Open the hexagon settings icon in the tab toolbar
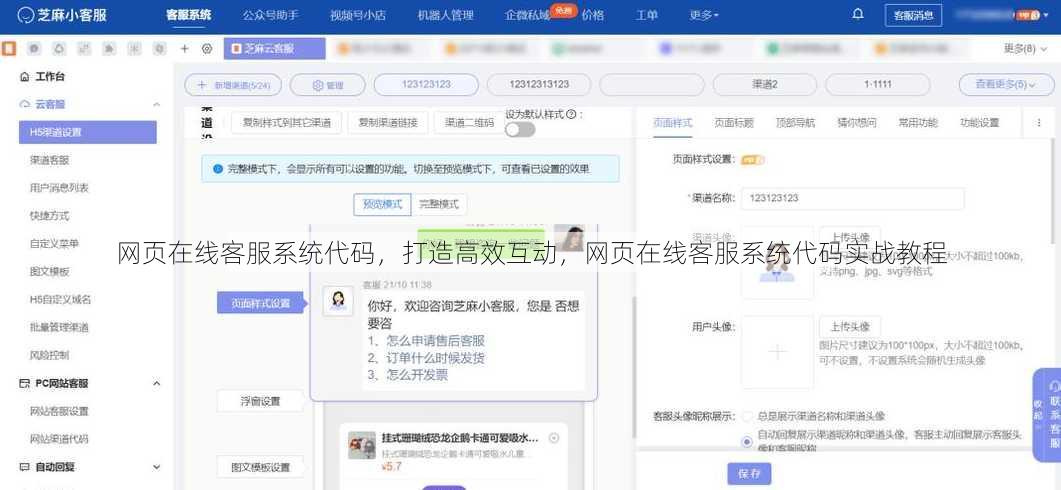Image resolution: width=1061 pixels, height=490 pixels. tap(207, 49)
